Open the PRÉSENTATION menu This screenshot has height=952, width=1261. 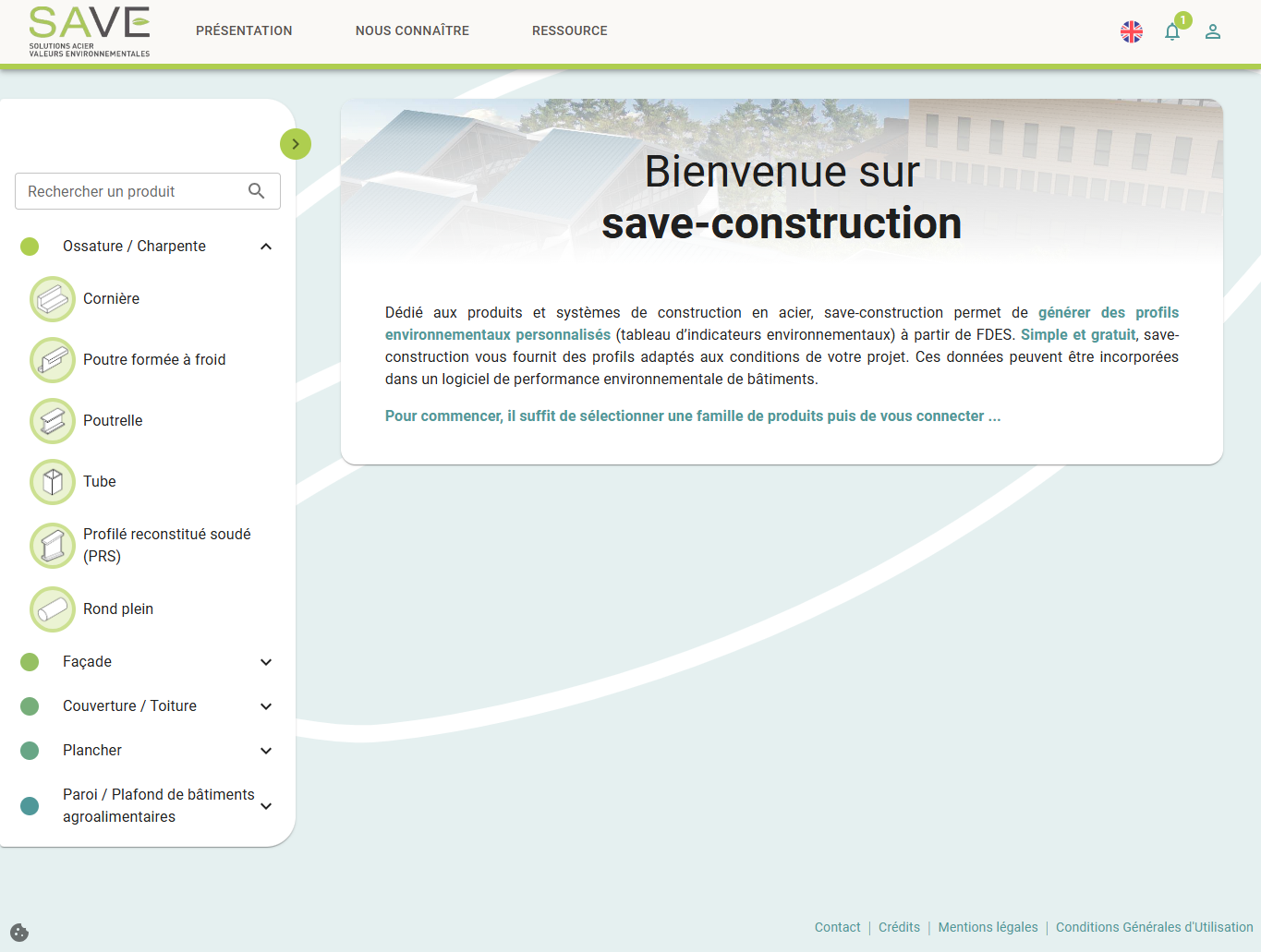click(x=244, y=30)
